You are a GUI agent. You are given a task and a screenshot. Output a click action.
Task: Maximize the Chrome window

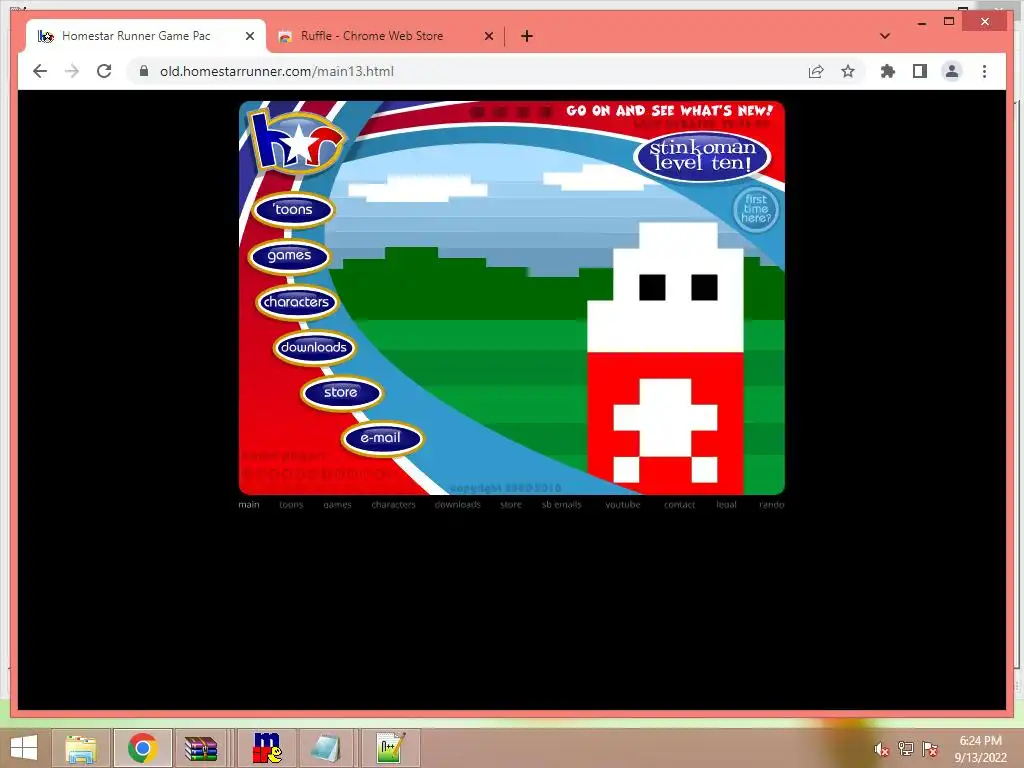tap(949, 22)
